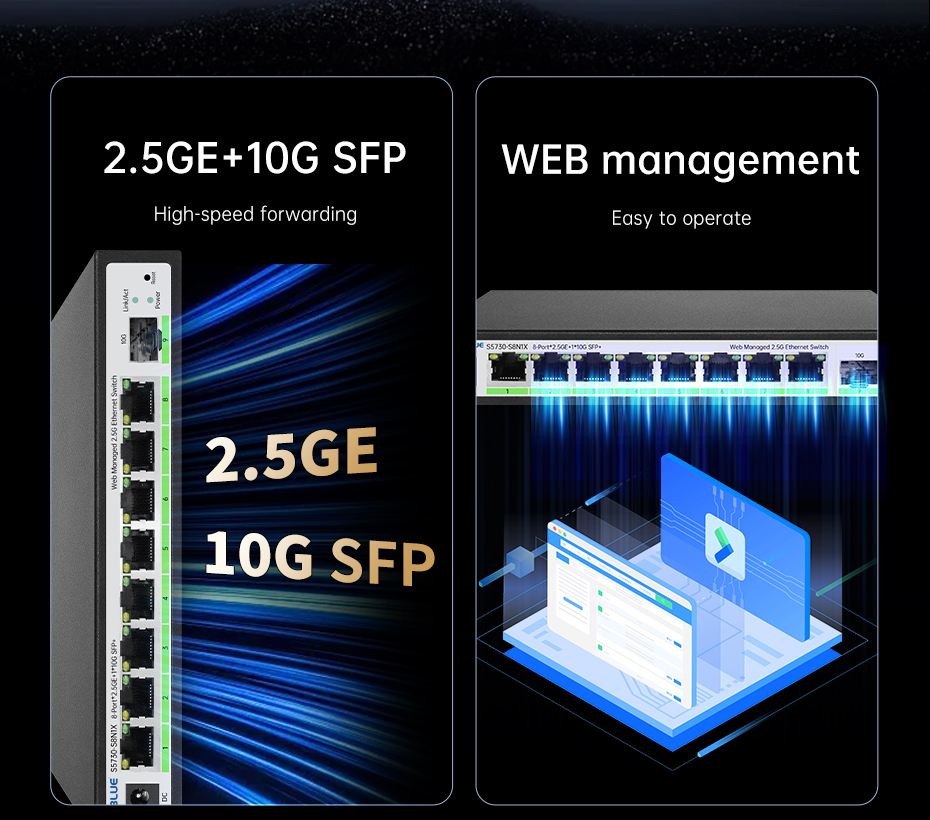Click the Reset pinhole on vertical switch
This screenshot has width=930, height=820.
pyautogui.click(x=146, y=277)
